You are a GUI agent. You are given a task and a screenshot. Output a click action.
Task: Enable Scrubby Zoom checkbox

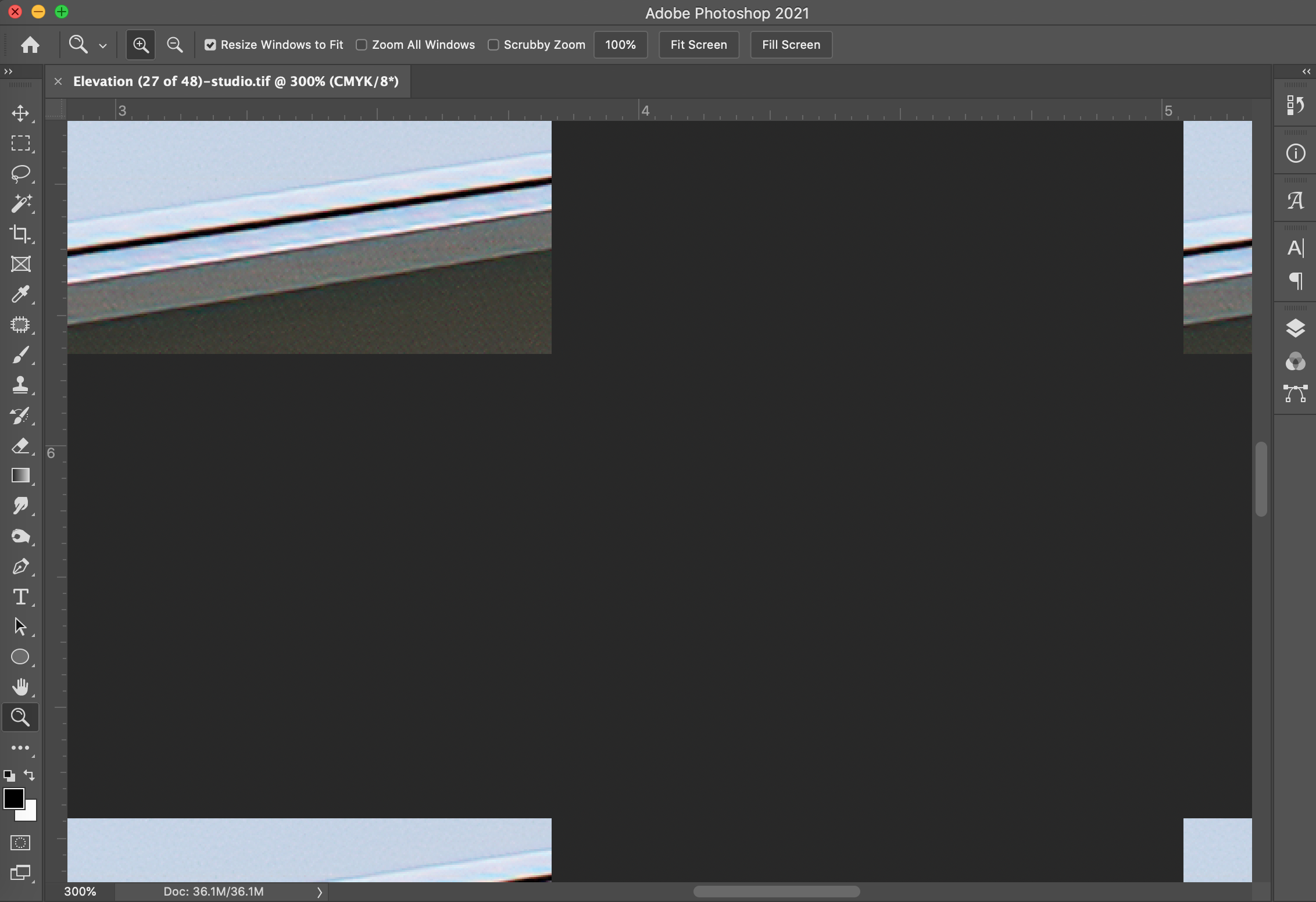[493, 45]
